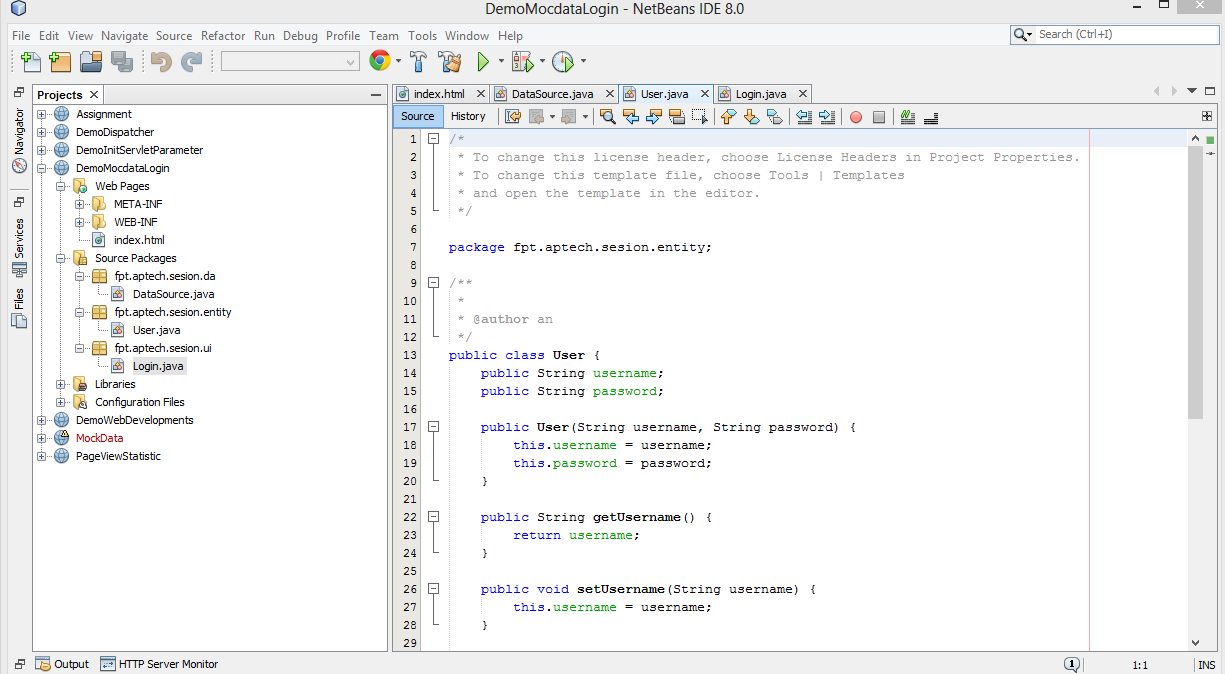Collapse the DemoMocdataLogin project node
Image resolution: width=1225 pixels, height=674 pixels.
coord(42,168)
